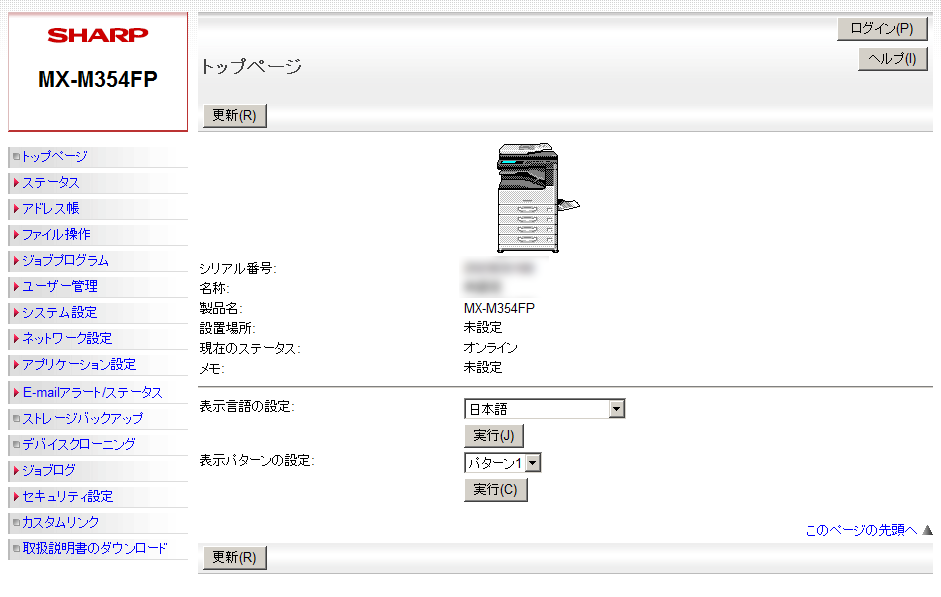Click the square bullet beside トップページ

coord(17,157)
